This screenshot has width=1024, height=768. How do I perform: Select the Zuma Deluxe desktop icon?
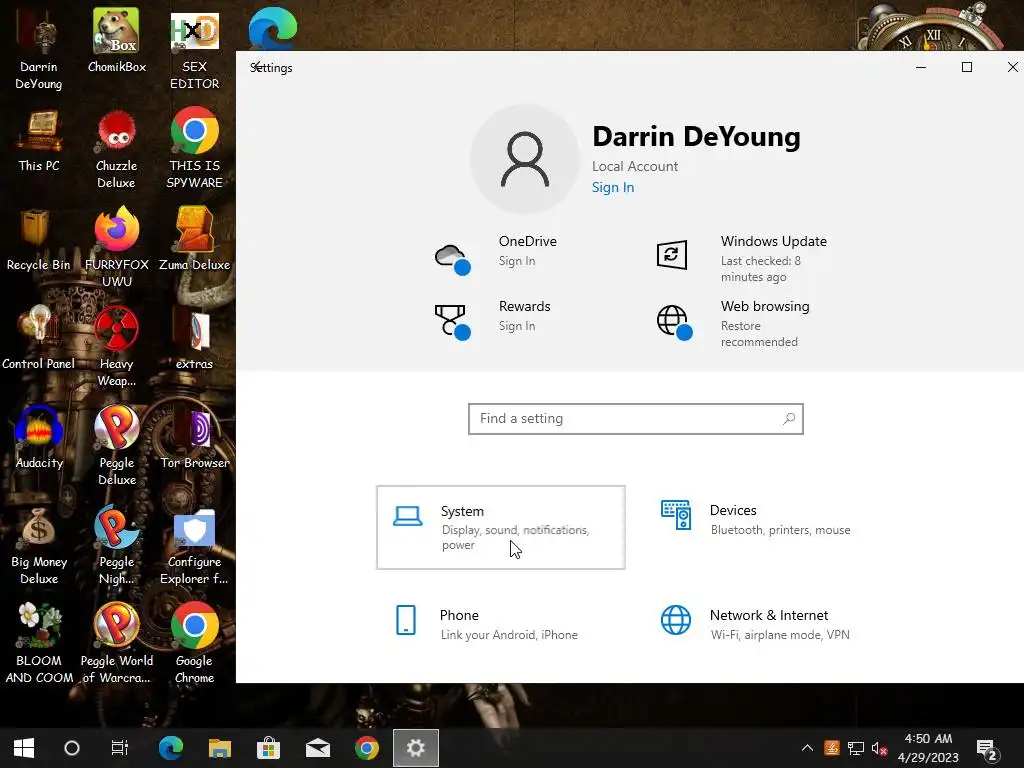click(195, 238)
